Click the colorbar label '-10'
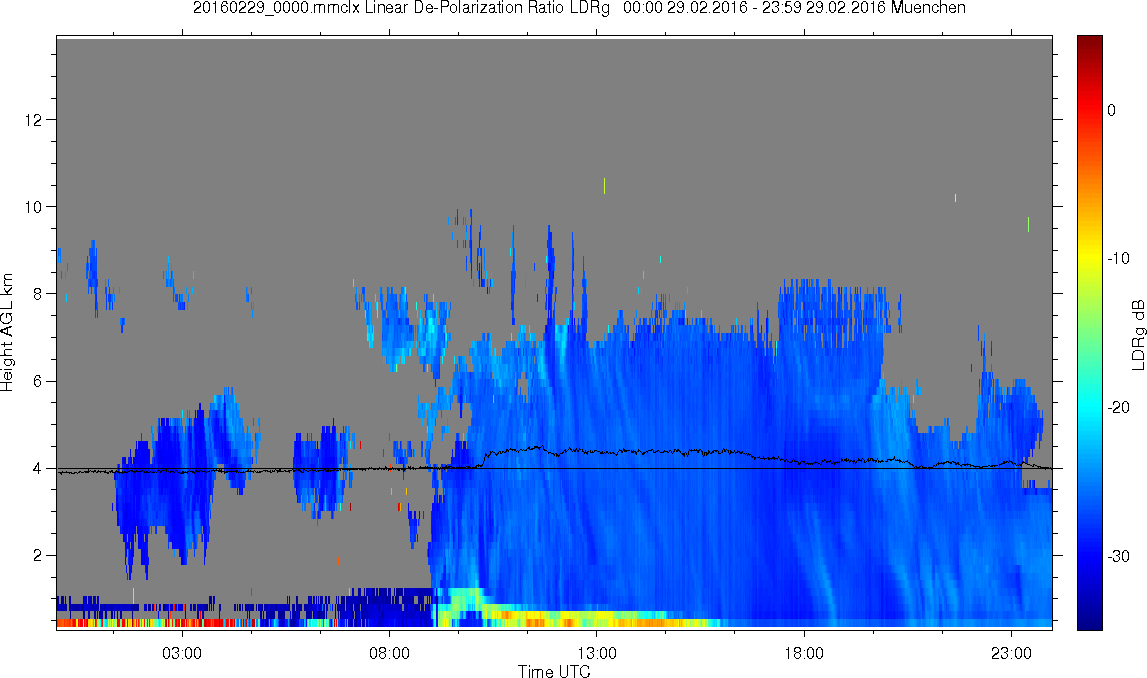The image size is (1147, 678). coord(1118,258)
